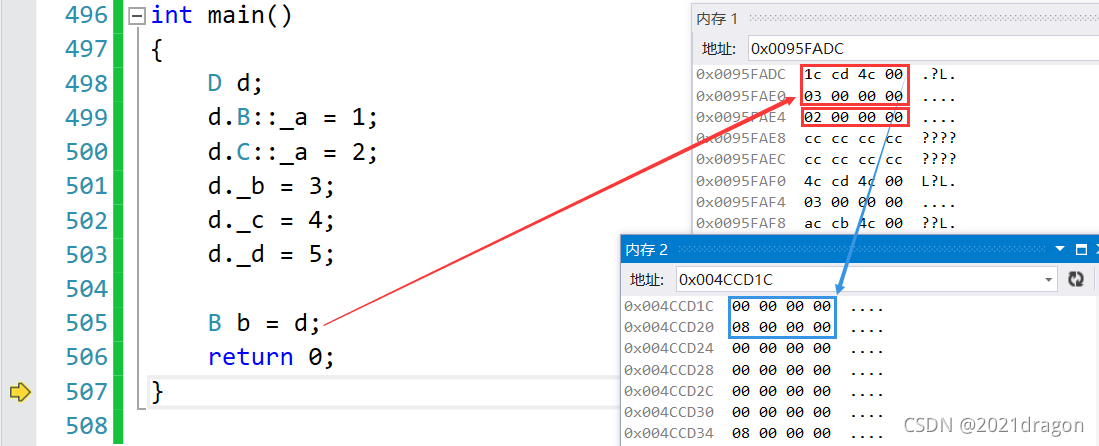Viewport: 1099px width, 446px height.
Task: Click the yellow current-statement arrow at line 507
Action: pyautogui.click(x=19, y=392)
